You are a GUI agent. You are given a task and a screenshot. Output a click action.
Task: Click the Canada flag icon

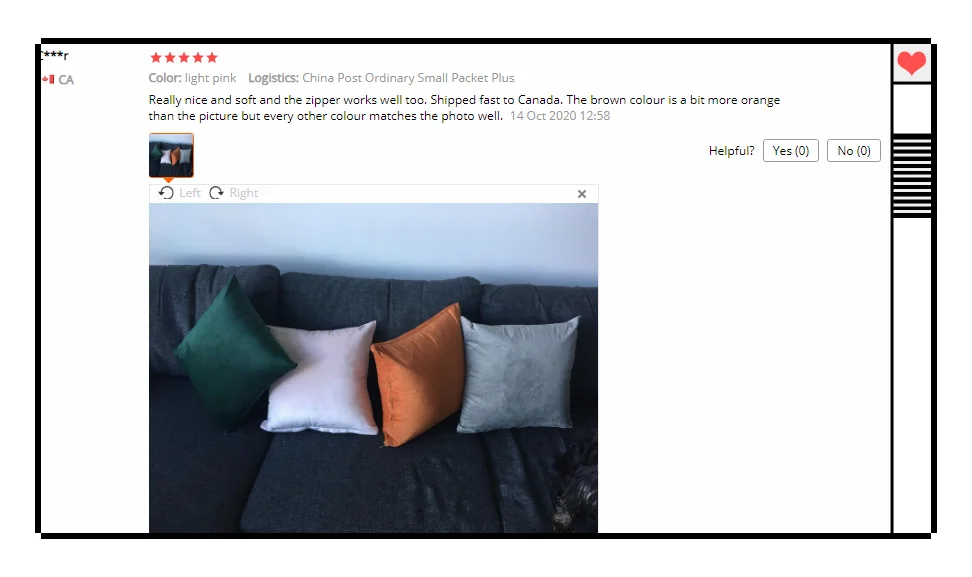[48, 79]
